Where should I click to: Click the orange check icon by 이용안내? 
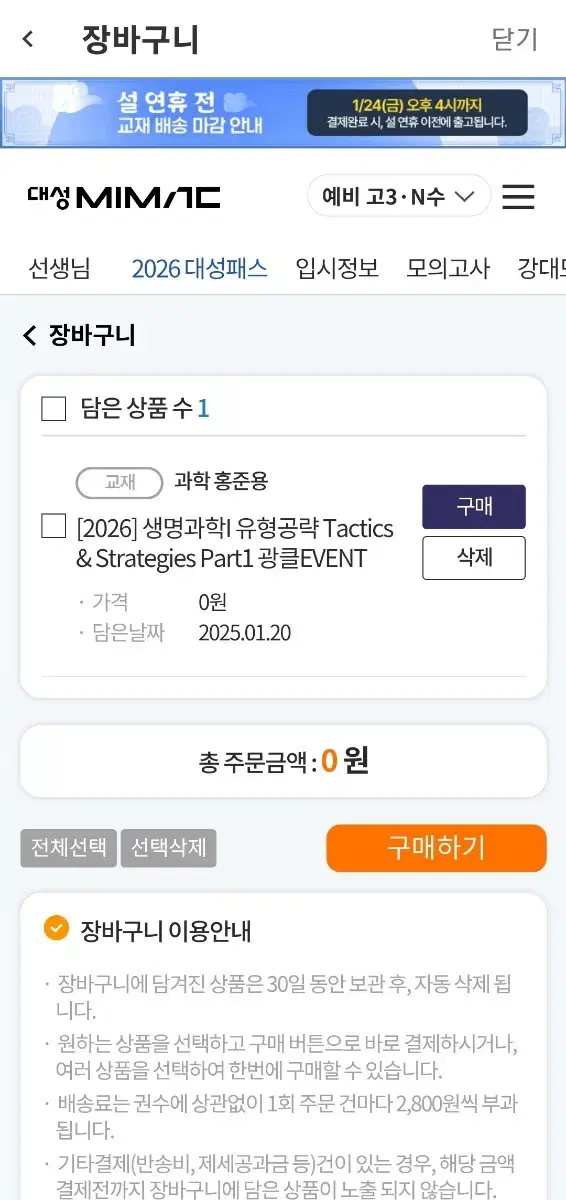tap(56, 929)
